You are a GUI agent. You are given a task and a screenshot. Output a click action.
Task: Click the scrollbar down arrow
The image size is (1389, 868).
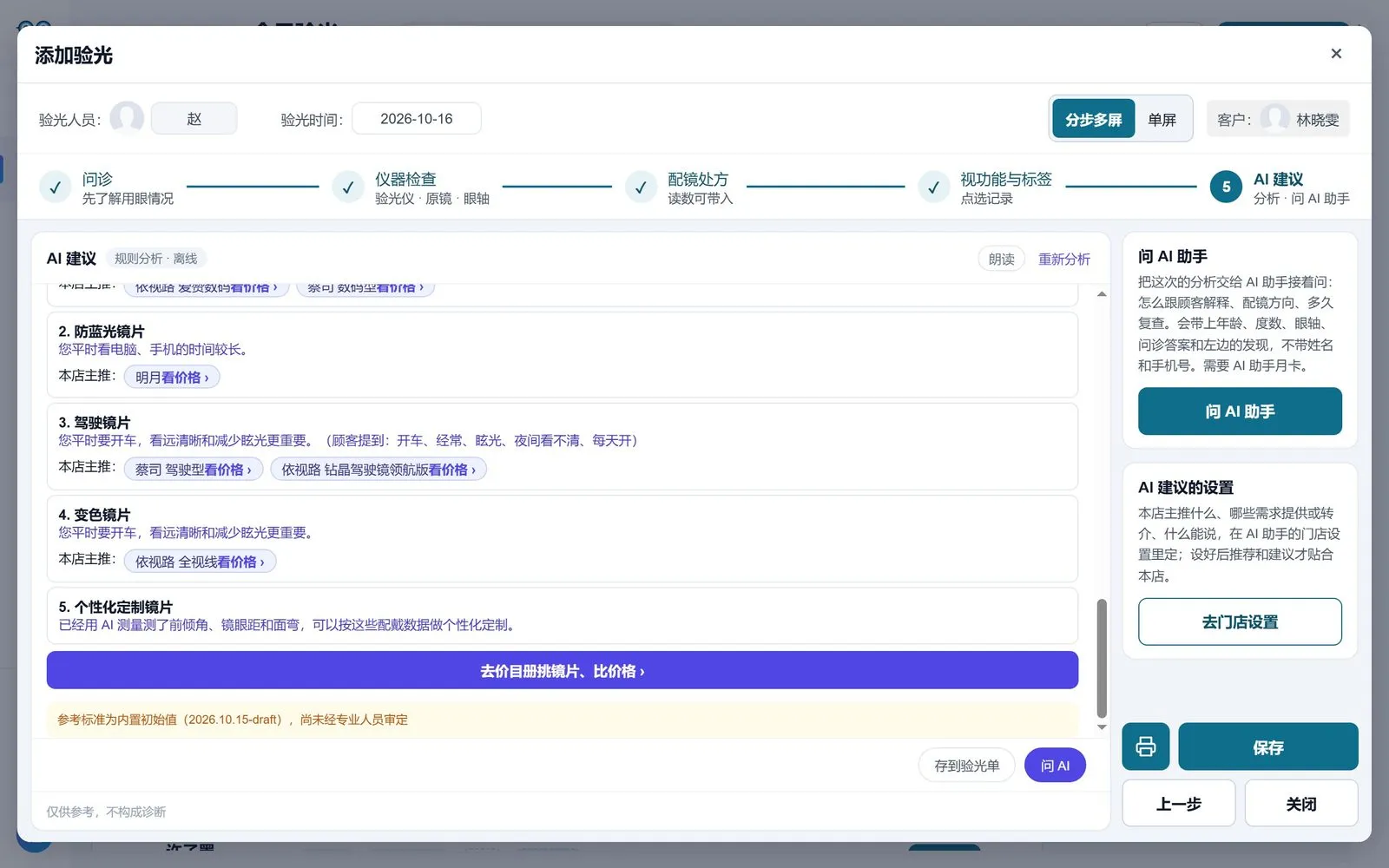pos(1102,727)
